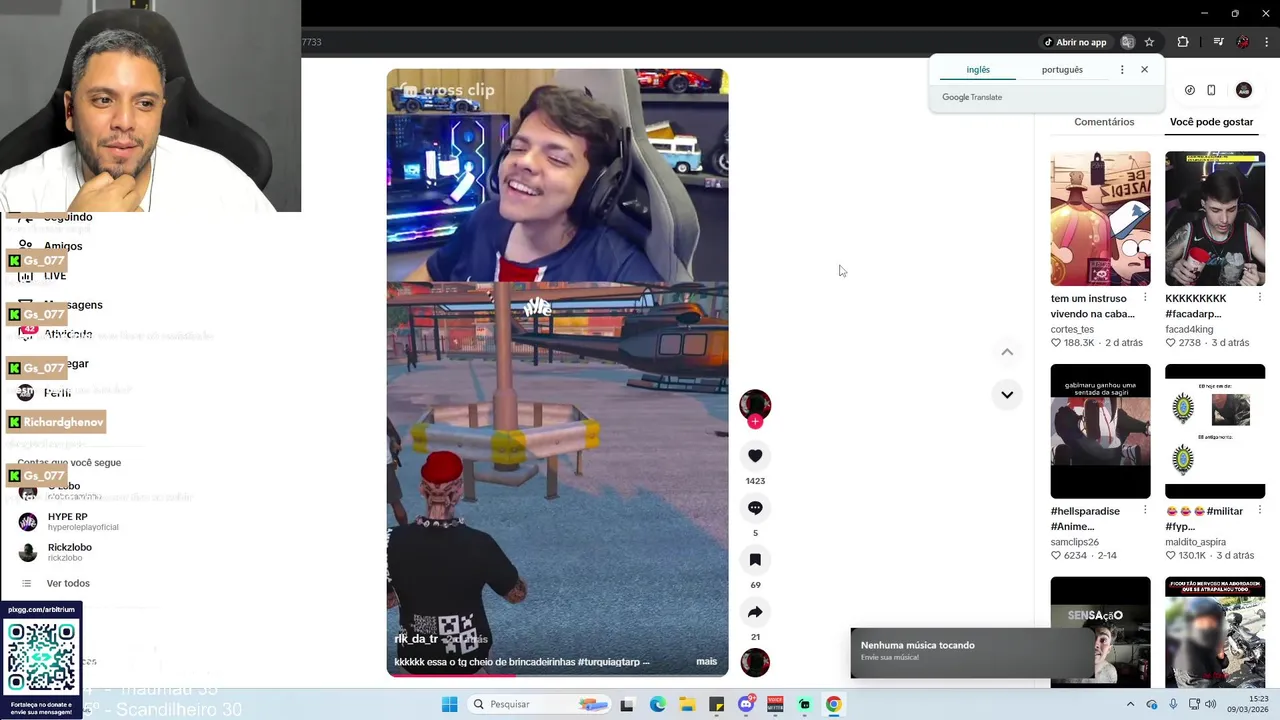This screenshot has height=720, width=1280.
Task: Open options dots for the #hellsparadise video
Action: tap(1145, 511)
